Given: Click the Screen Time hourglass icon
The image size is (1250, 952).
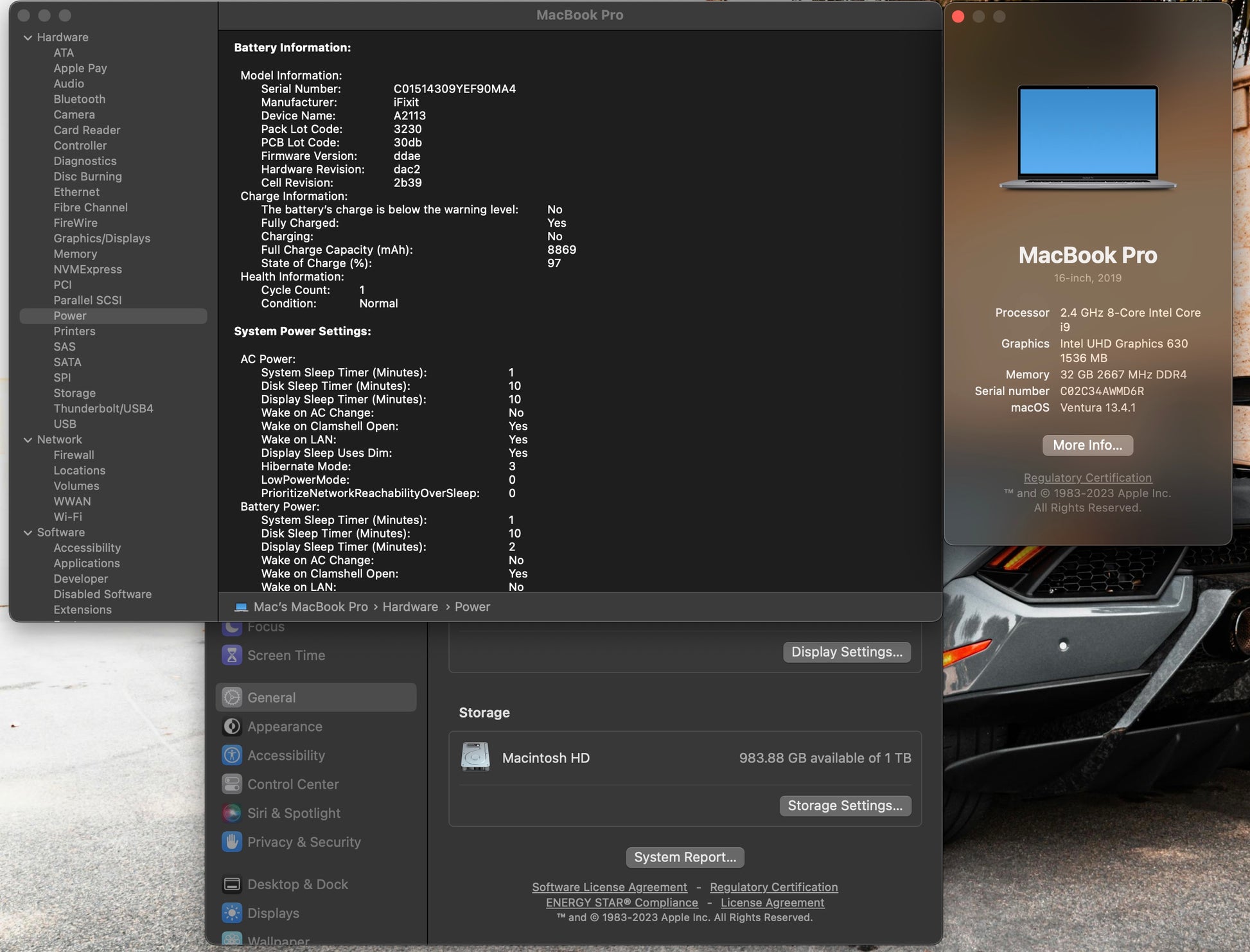Looking at the screenshot, I should point(231,655).
